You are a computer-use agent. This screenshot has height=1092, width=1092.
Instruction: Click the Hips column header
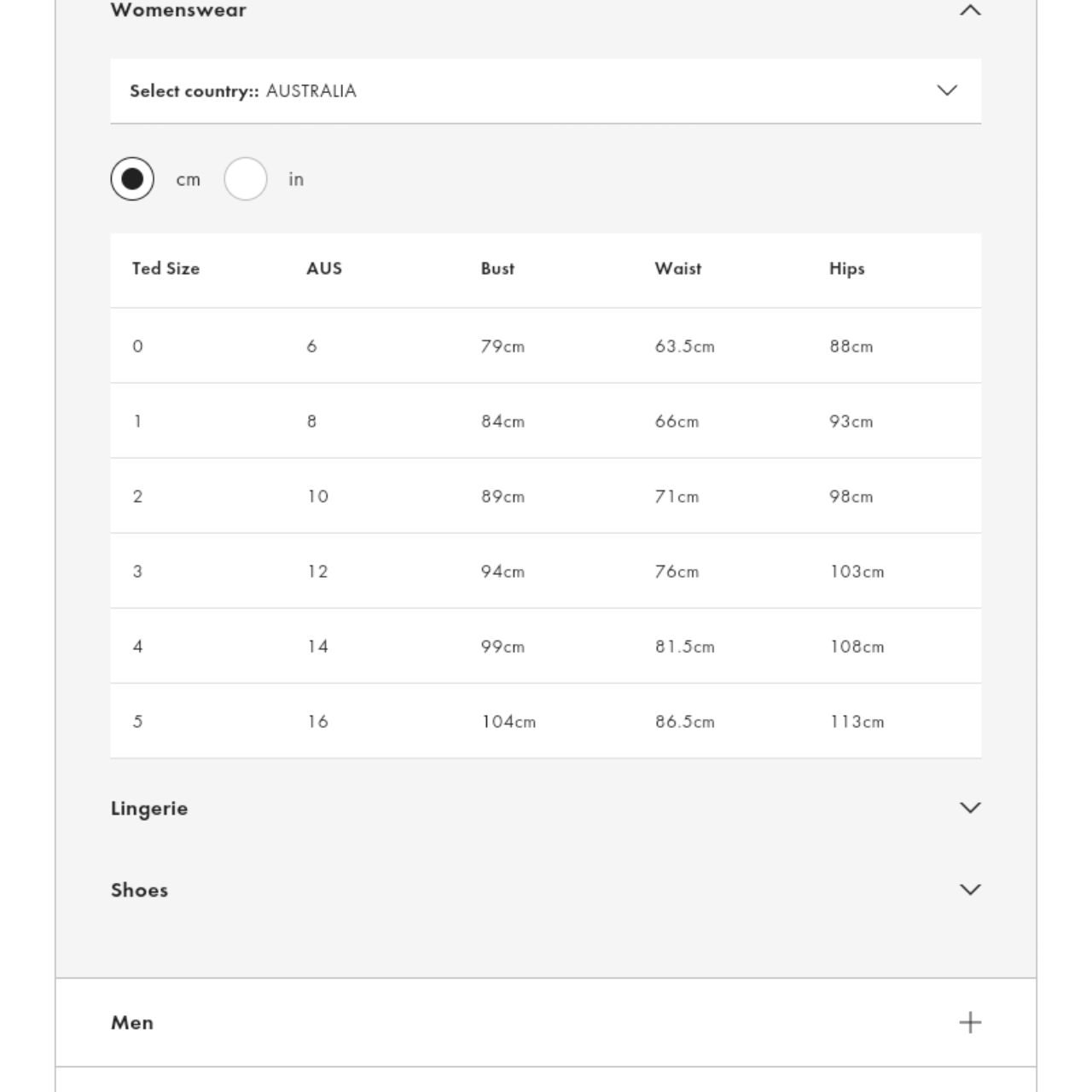click(847, 269)
